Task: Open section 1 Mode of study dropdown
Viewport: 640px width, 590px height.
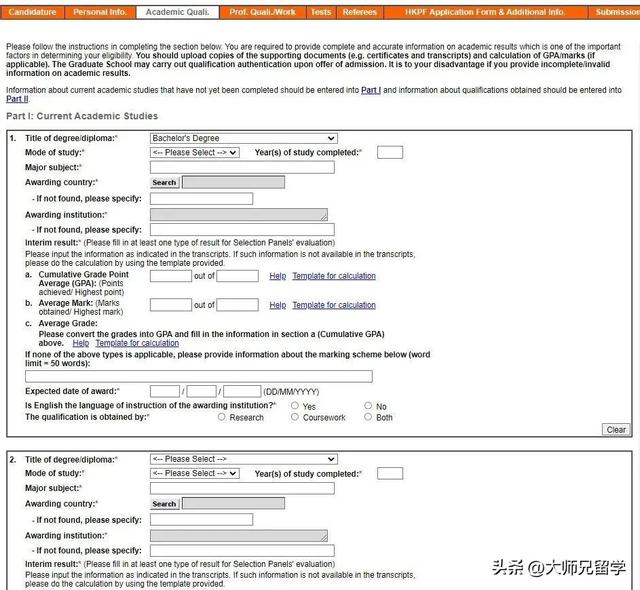Action: click(195, 153)
